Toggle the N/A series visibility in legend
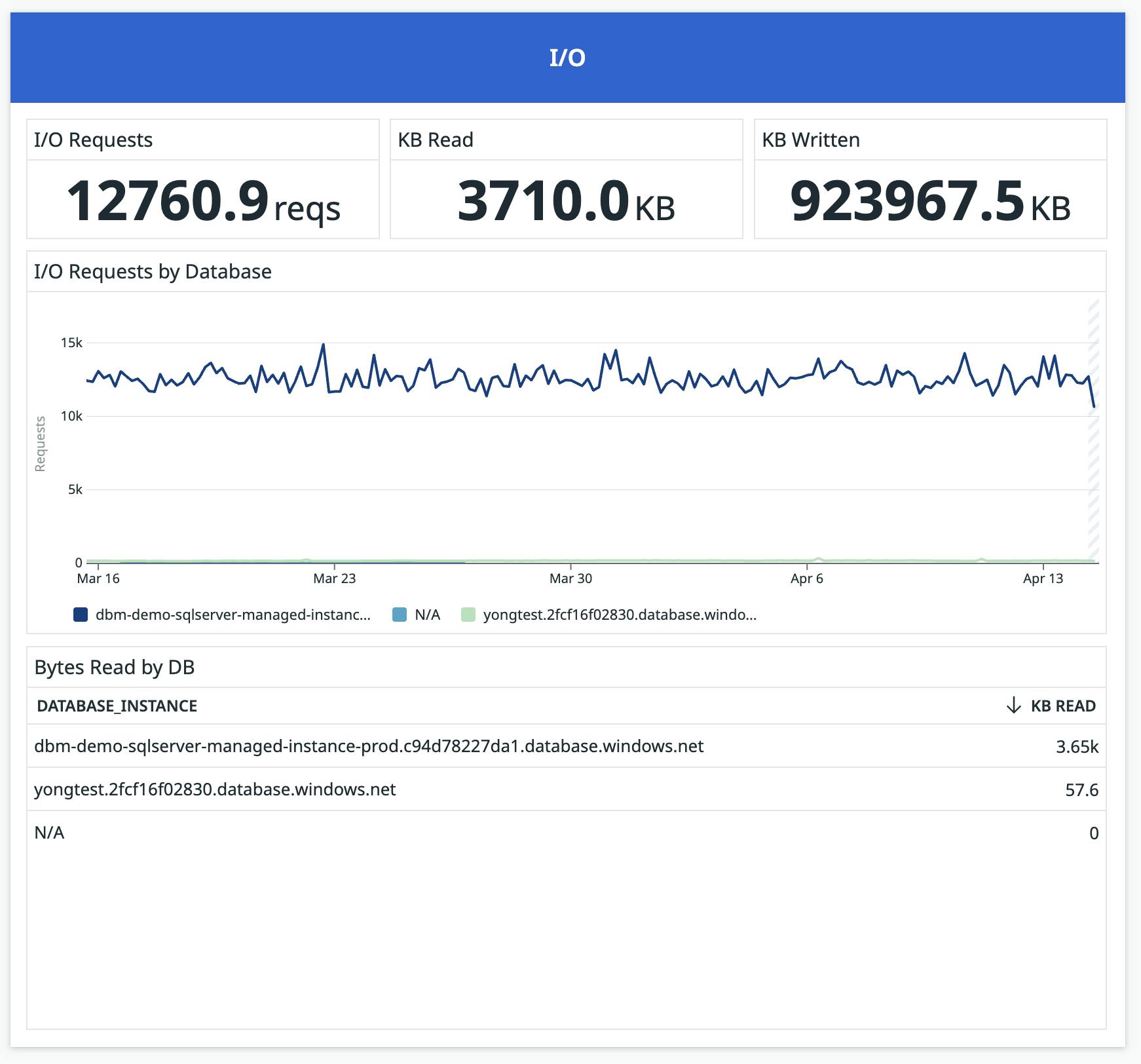 (x=419, y=615)
